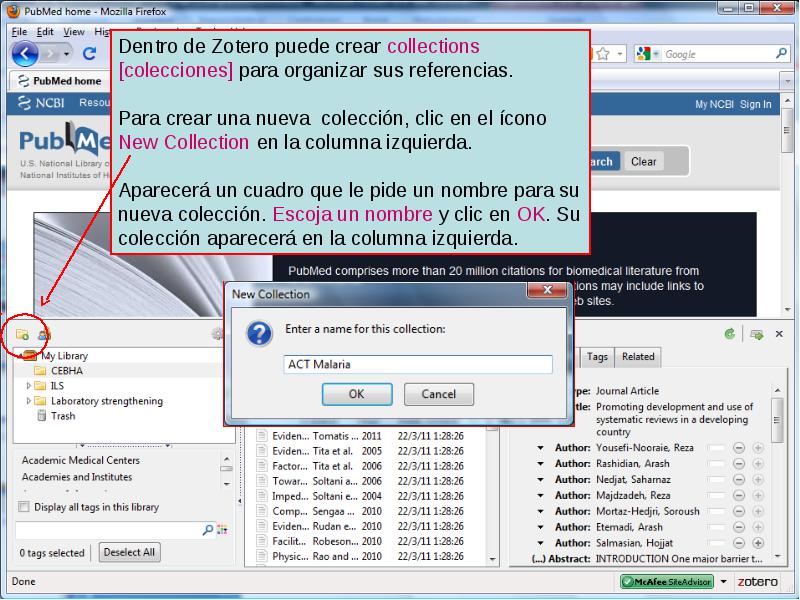Click the collection name field with ACT Malaria

[418, 364]
